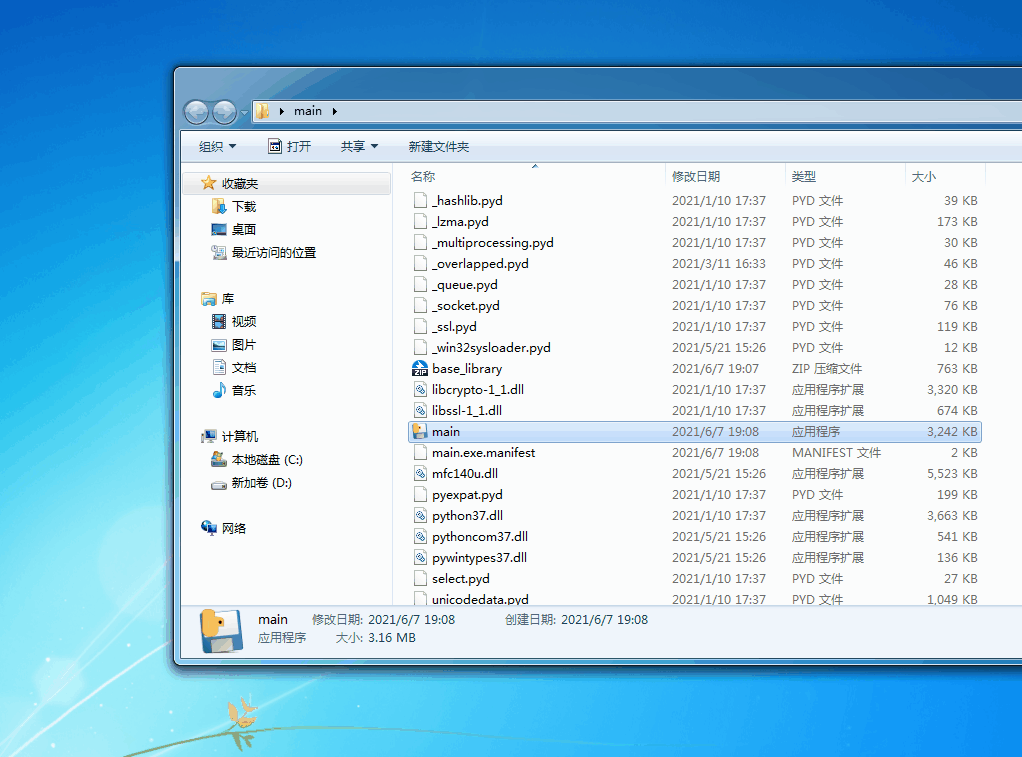Select the main application icon in list
This screenshot has height=757, width=1022.
pos(420,432)
